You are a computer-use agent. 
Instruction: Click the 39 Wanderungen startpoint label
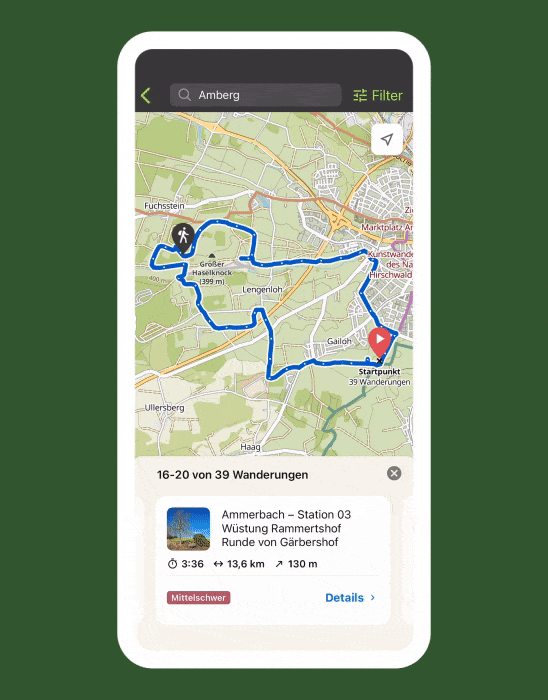pos(379,382)
